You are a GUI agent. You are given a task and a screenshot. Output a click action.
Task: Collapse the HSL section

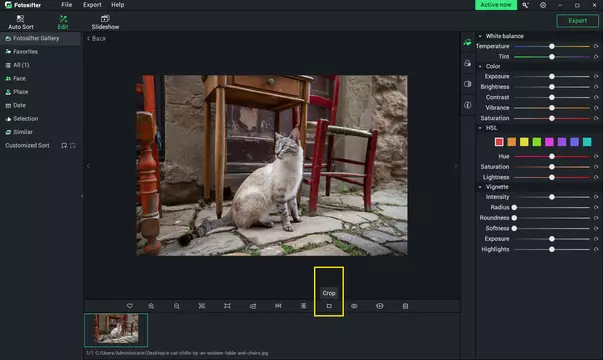(480, 128)
